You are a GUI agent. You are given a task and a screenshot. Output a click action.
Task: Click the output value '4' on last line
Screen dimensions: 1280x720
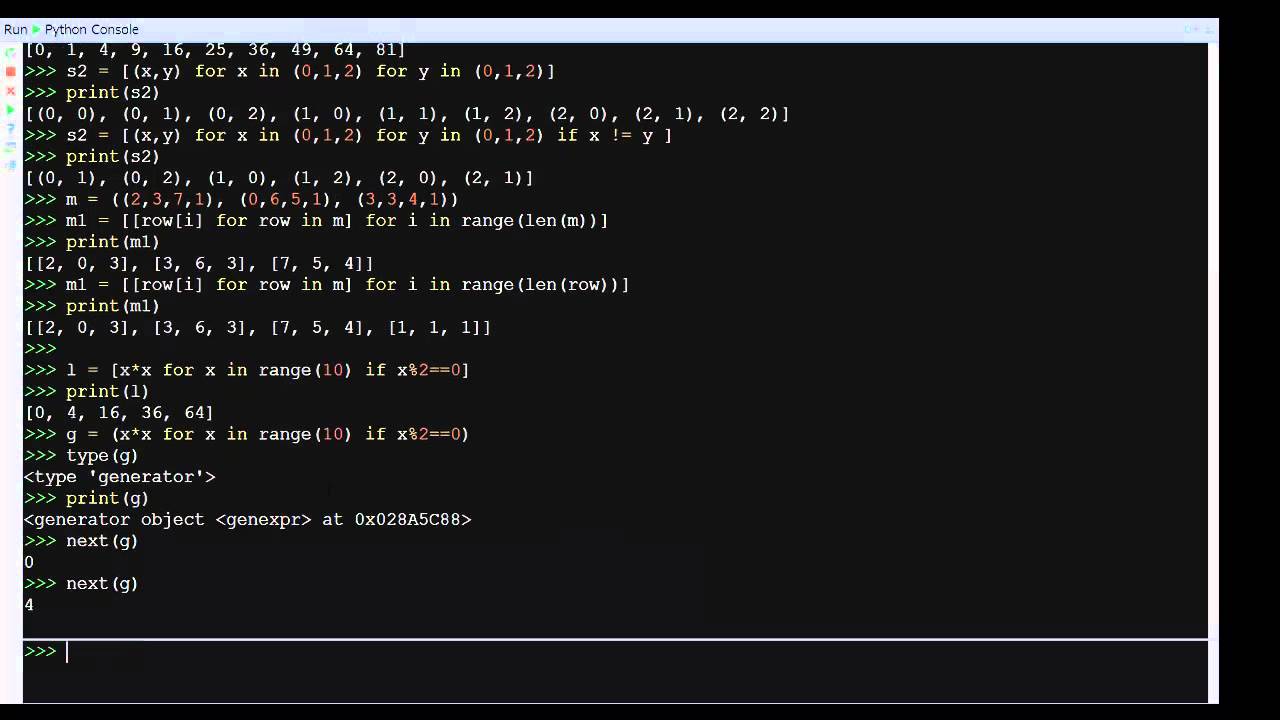click(x=29, y=605)
